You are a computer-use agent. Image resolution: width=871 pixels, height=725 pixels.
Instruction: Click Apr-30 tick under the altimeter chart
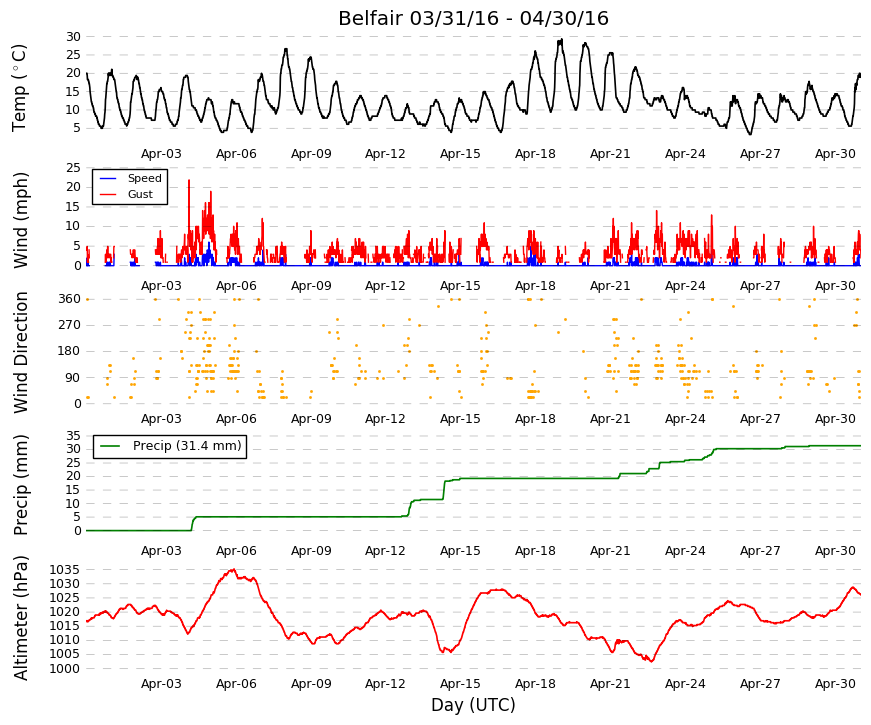click(835, 684)
